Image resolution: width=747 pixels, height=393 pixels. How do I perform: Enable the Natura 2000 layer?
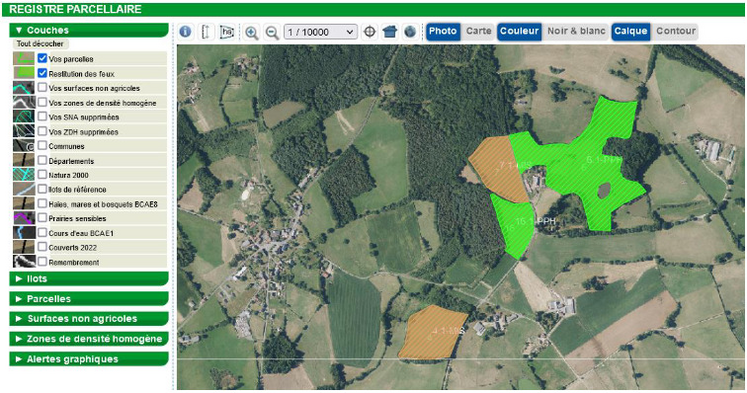[42, 174]
